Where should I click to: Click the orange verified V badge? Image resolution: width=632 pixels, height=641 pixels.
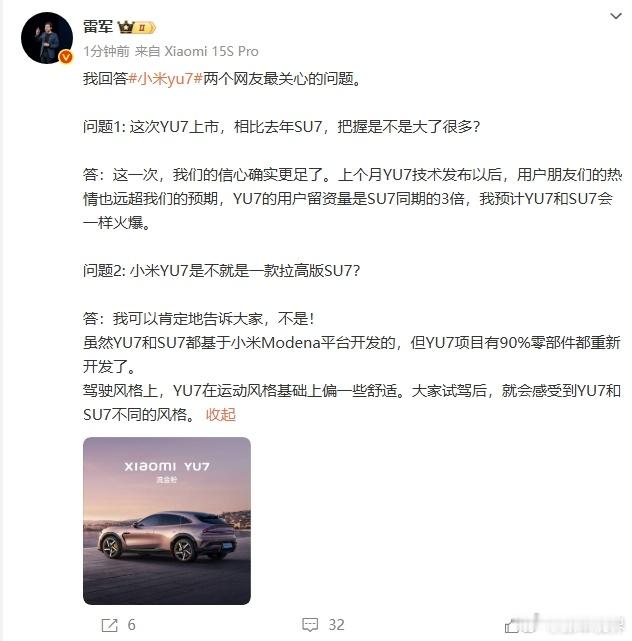coord(65,57)
